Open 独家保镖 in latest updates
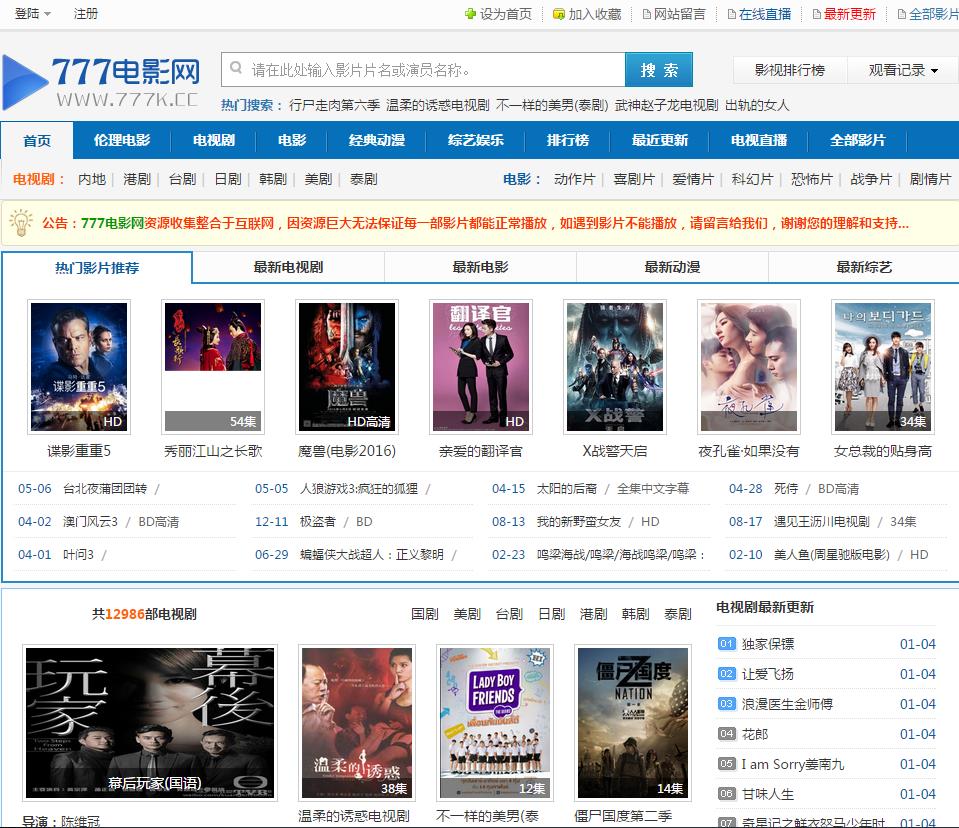Viewport: 959px width, 828px height. click(x=768, y=644)
